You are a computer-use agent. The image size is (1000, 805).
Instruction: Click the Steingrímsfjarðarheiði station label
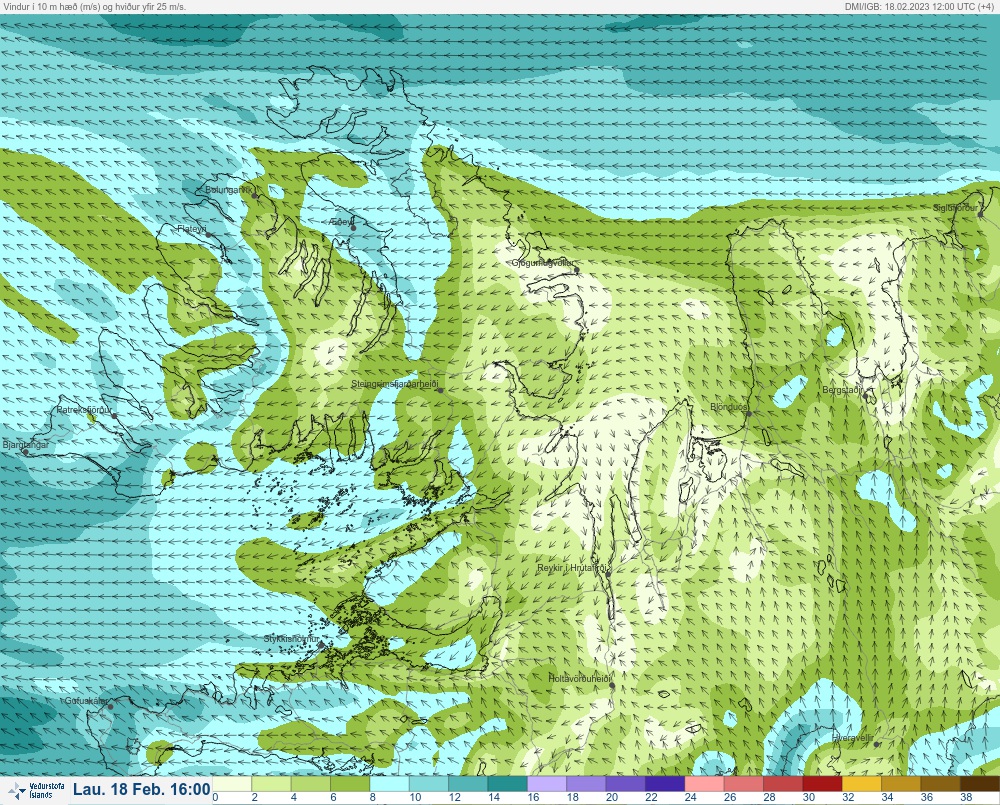pos(395,384)
